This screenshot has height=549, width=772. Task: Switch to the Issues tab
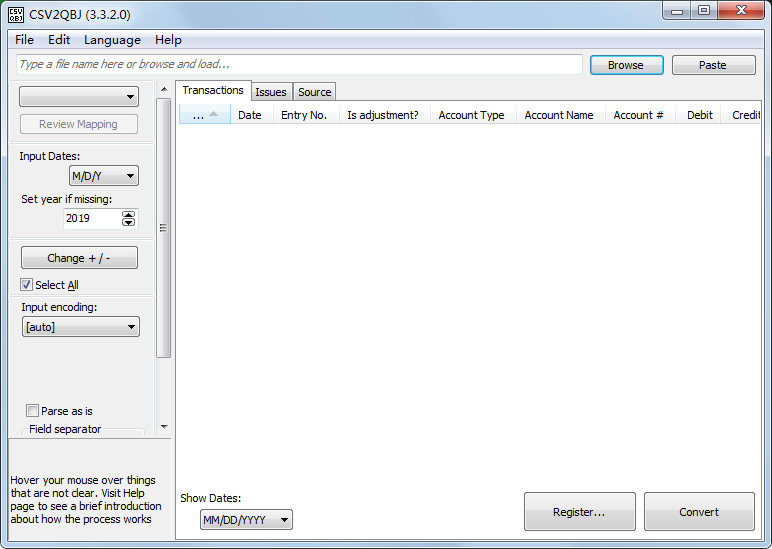(x=271, y=92)
